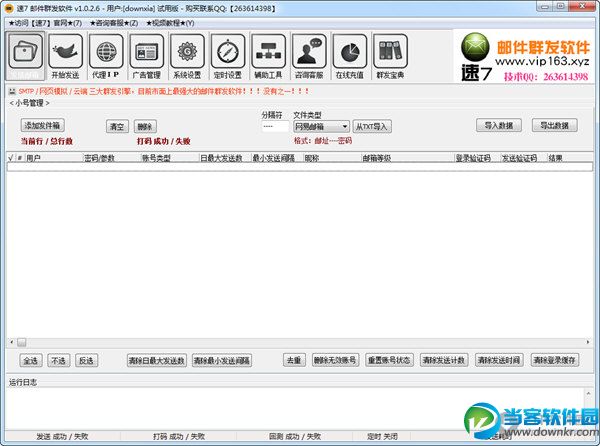Open 群发宝典 books icon
Image resolution: width=600 pixels, height=446 pixels.
click(x=390, y=56)
